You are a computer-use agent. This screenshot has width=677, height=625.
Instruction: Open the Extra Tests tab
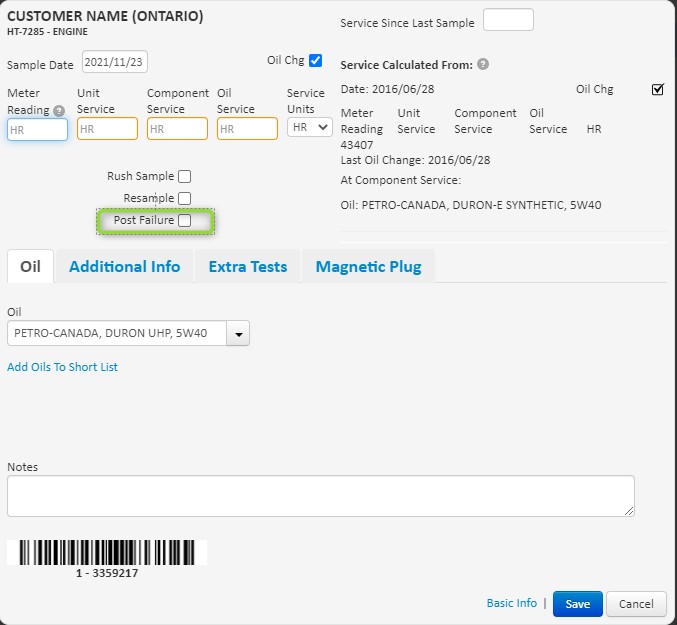coord(247,266)
